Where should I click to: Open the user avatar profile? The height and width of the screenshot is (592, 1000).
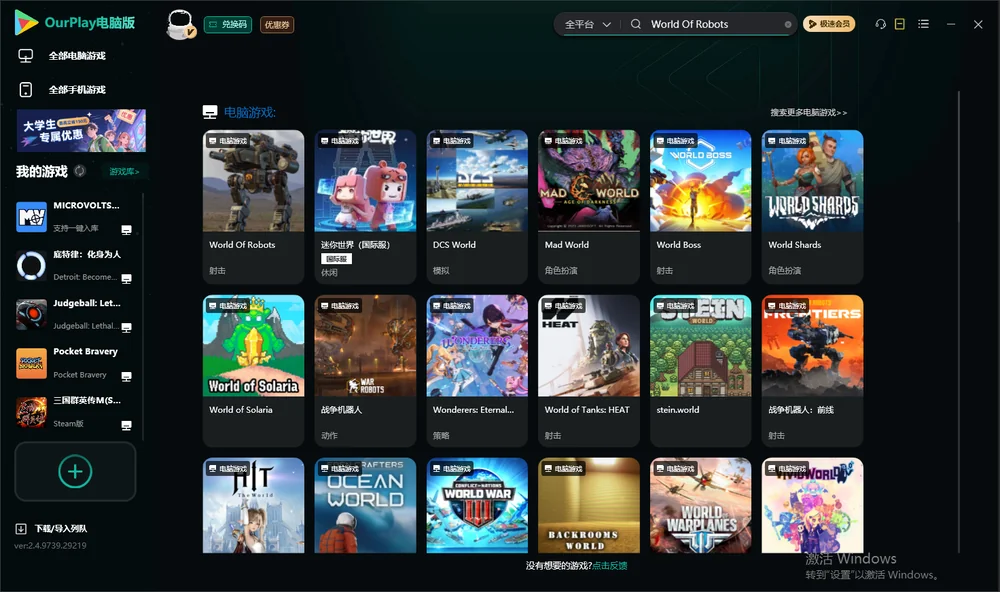tap(180, 24)
